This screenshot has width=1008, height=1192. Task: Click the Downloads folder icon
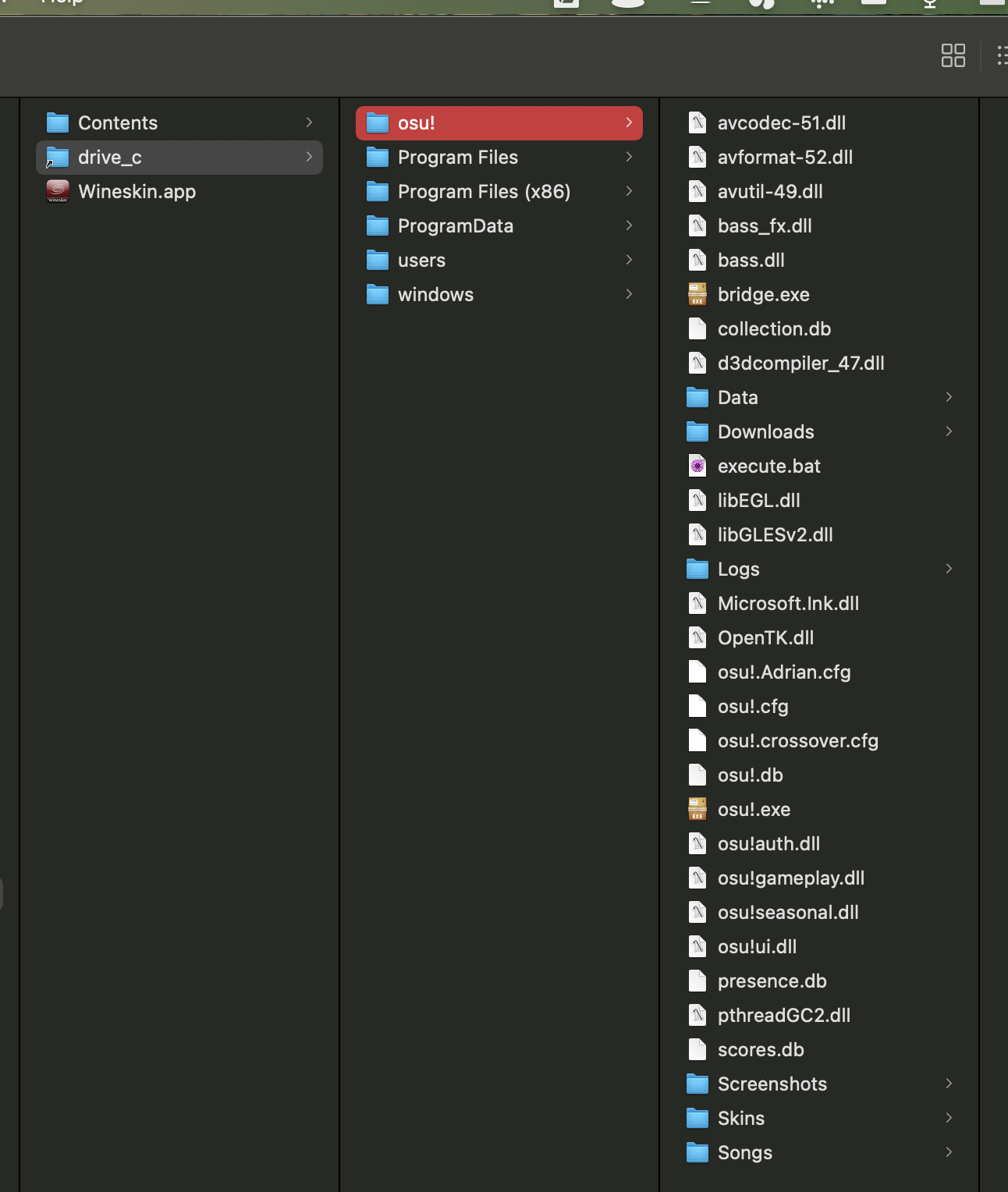(697, 431)
